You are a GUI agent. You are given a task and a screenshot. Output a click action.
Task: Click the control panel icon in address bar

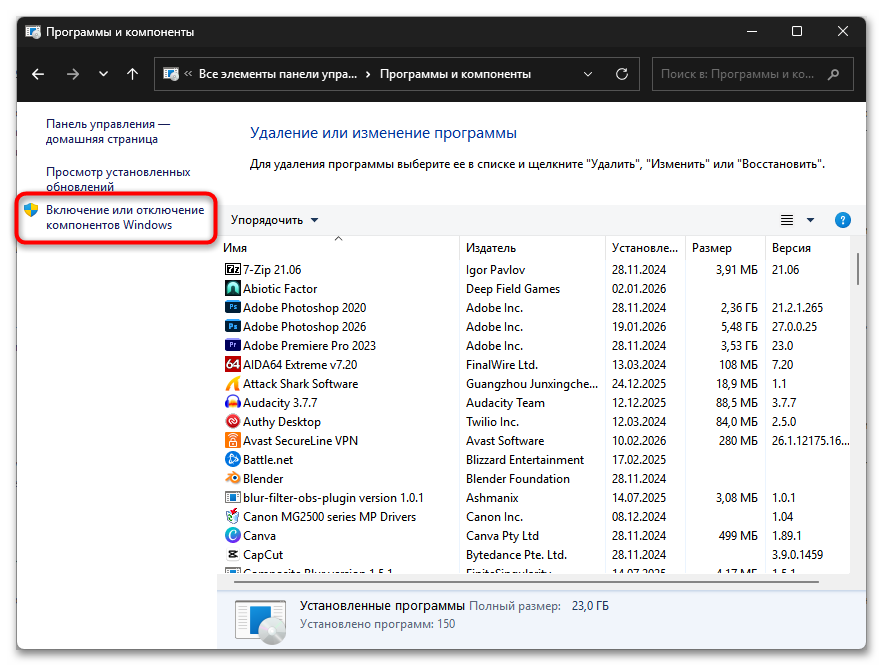click(171, 74)
